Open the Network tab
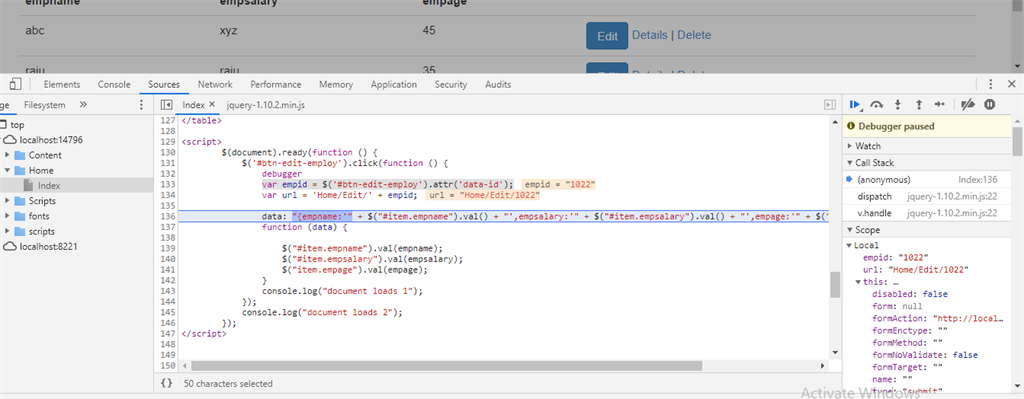The image size is (1024, 399). click(x=215, y=84)
